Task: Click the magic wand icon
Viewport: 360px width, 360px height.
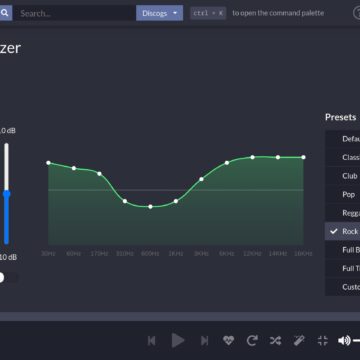Action: click(299, 340)
